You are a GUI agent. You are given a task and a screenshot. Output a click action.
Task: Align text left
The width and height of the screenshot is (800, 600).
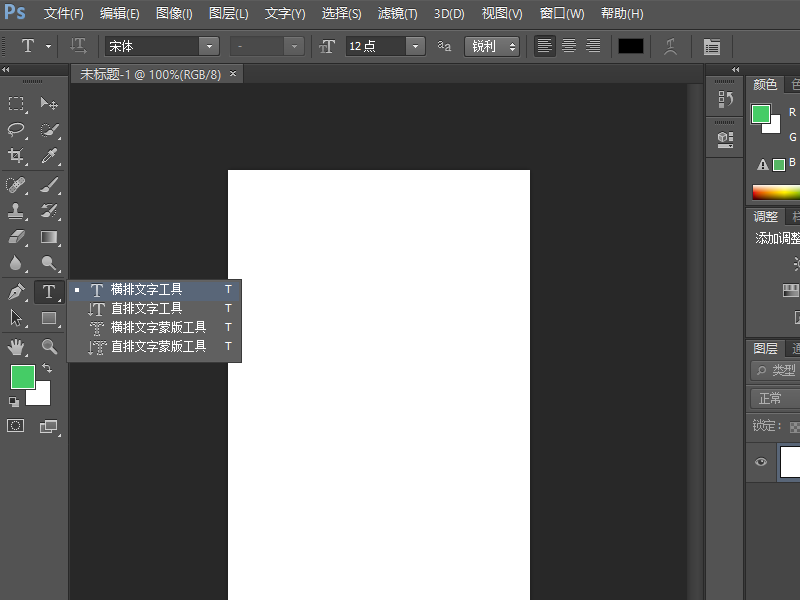coord(545,46)
